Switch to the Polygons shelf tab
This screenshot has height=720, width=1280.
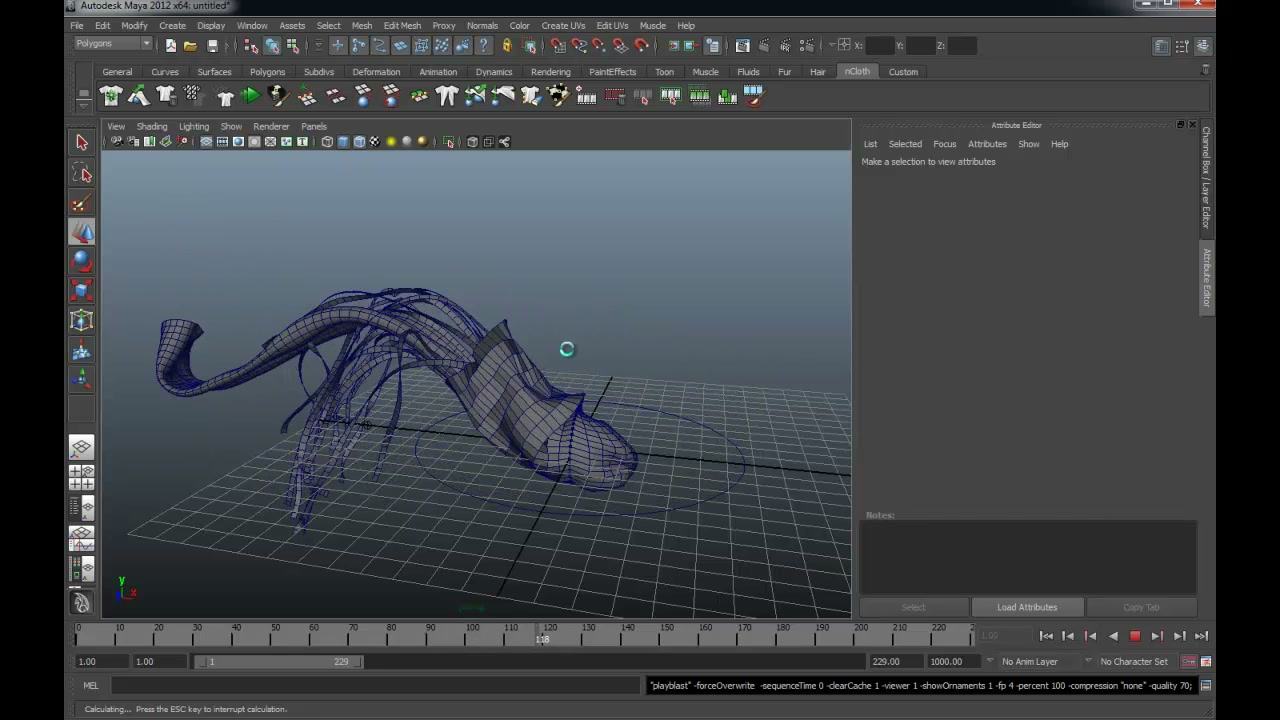tap(267, 72)
